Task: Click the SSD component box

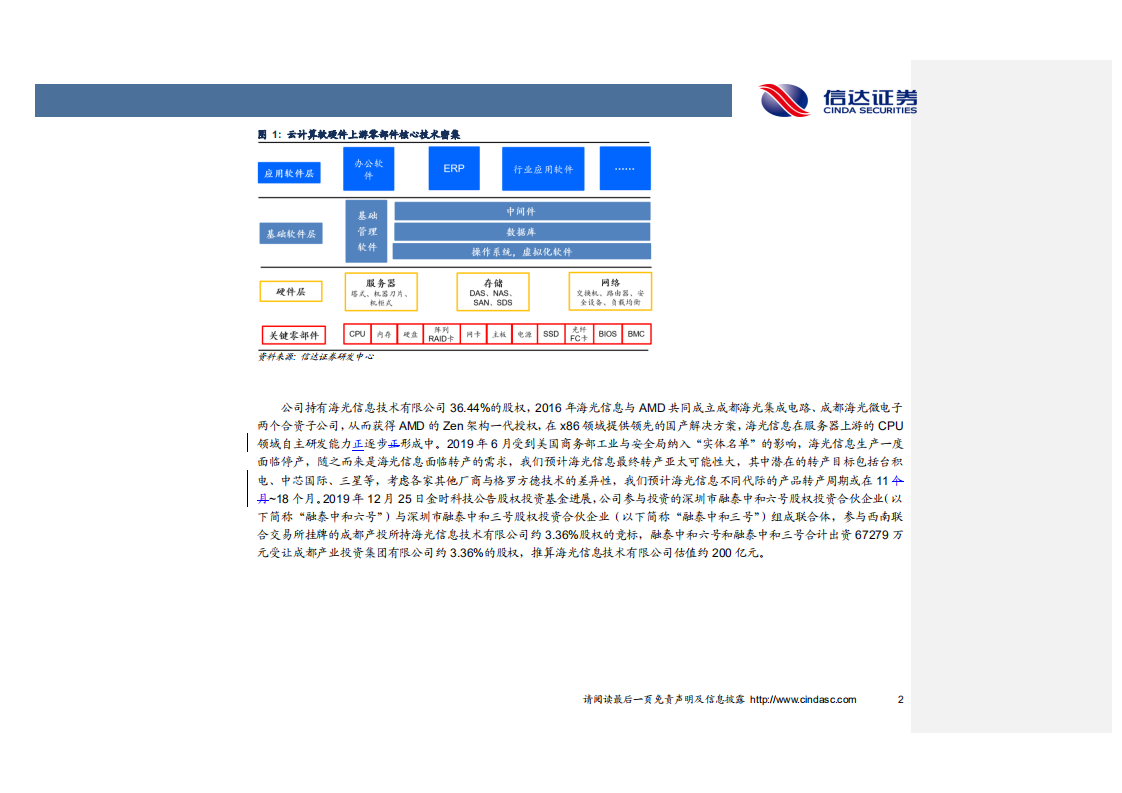Action: 551,334
